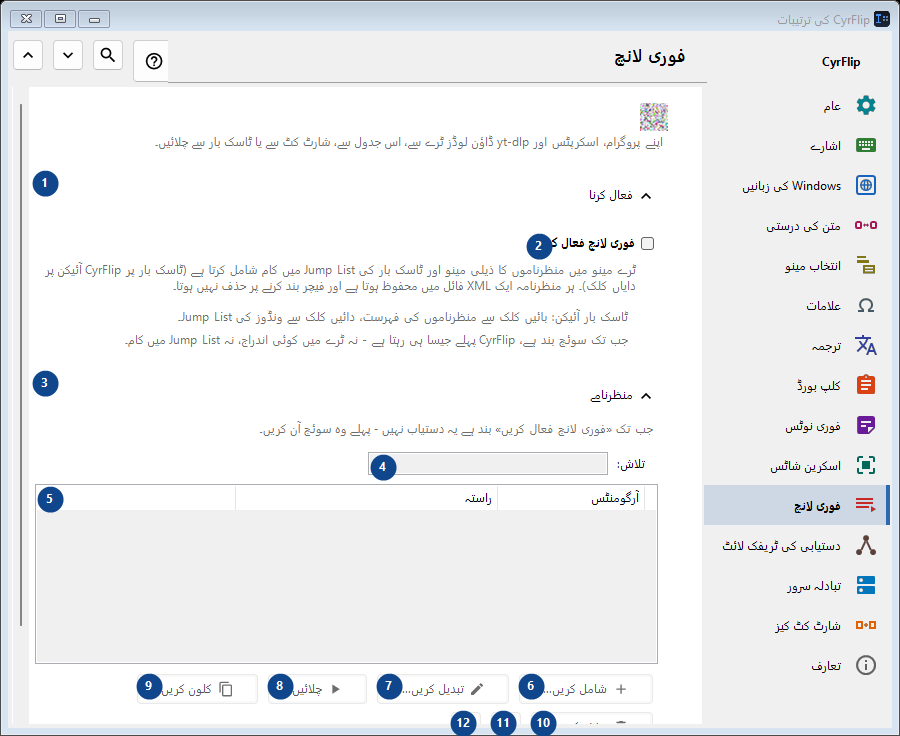The width and height of the screenshot is (900, 736).
Task: Click the تبدیل کریں... (Edit) button
Action: pos(443,689)
